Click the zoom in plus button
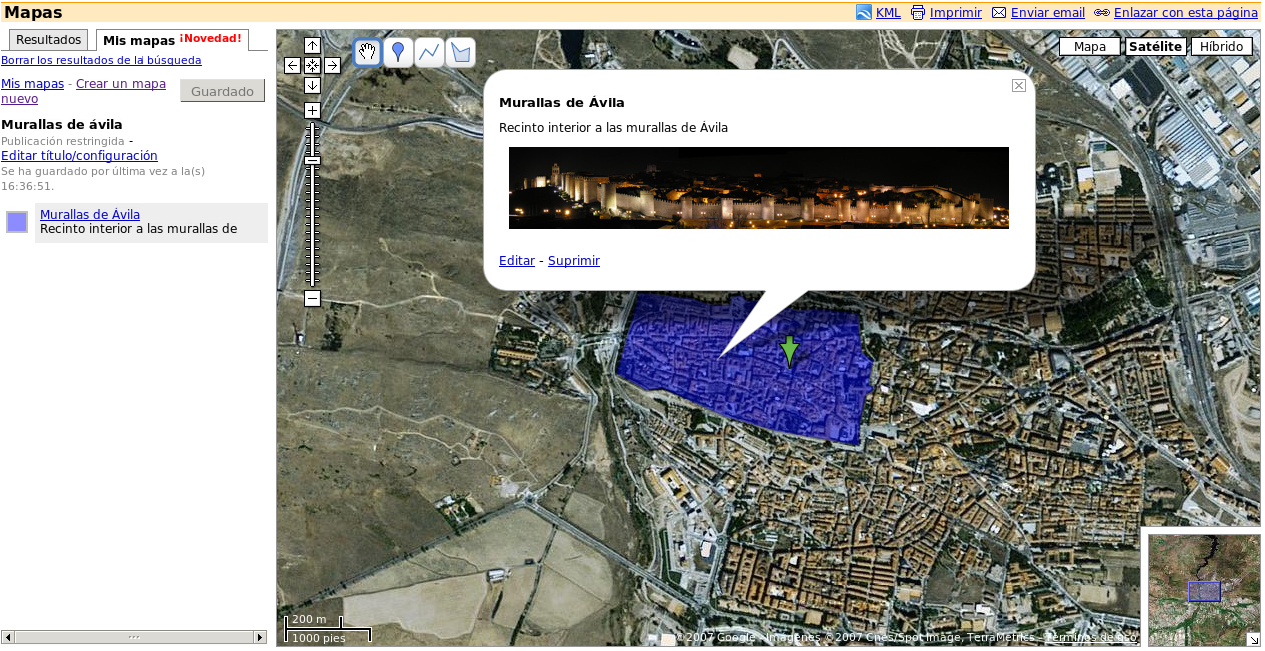The height and width of the screenshot is (651, 1265). click(312, 110)
